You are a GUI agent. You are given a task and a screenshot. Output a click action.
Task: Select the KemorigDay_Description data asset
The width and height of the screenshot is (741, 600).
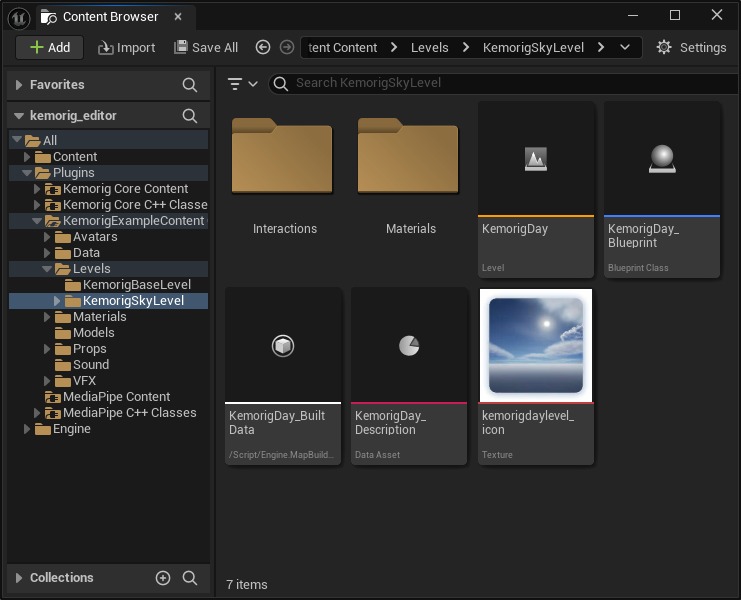click(410, 375)
